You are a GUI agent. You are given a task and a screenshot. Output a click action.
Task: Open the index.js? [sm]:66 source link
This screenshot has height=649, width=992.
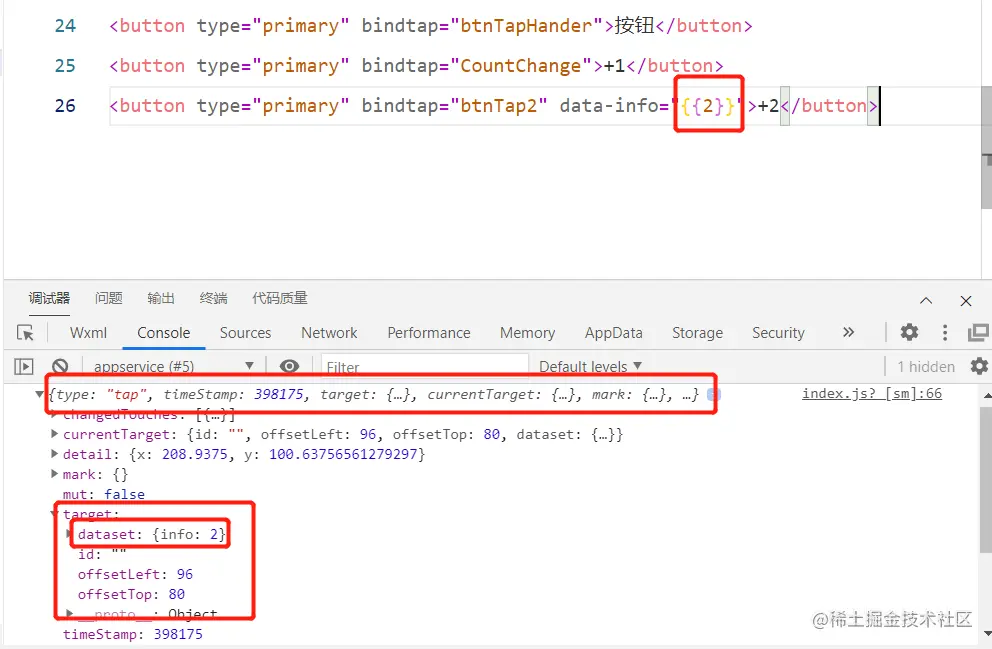pos(872,393)
